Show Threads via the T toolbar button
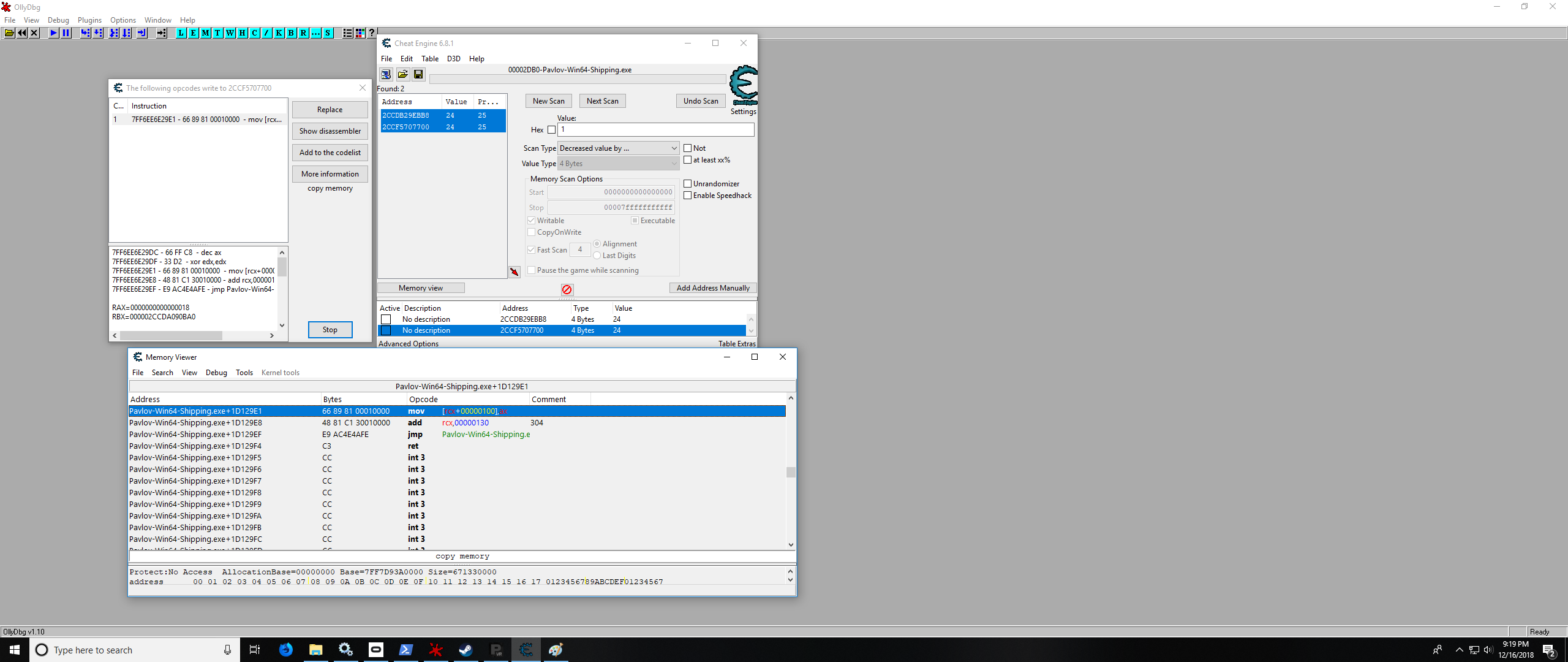This screenshot has height=662, width=1568. (218, 33)
